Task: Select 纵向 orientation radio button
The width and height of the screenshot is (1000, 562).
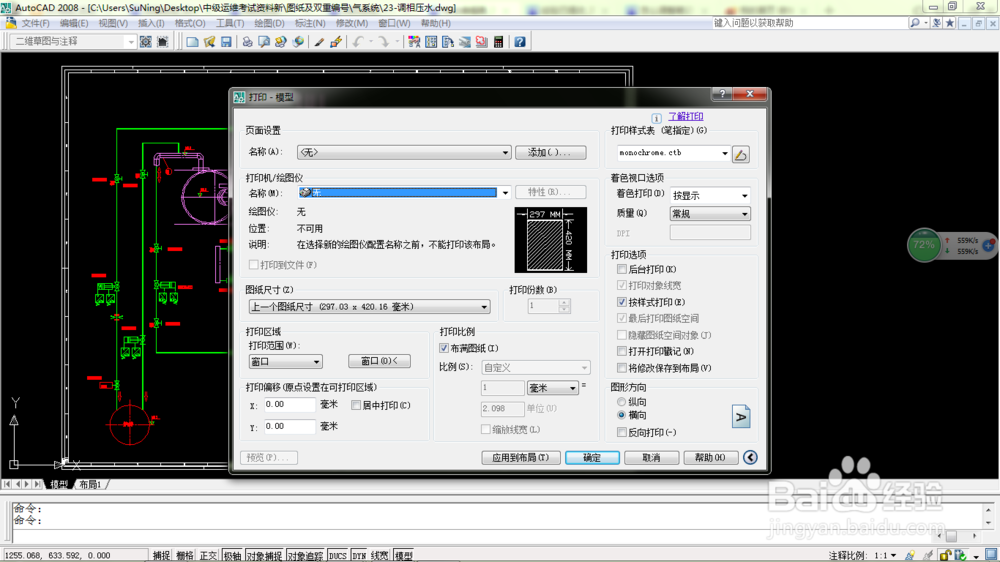Action: [621, 402]
